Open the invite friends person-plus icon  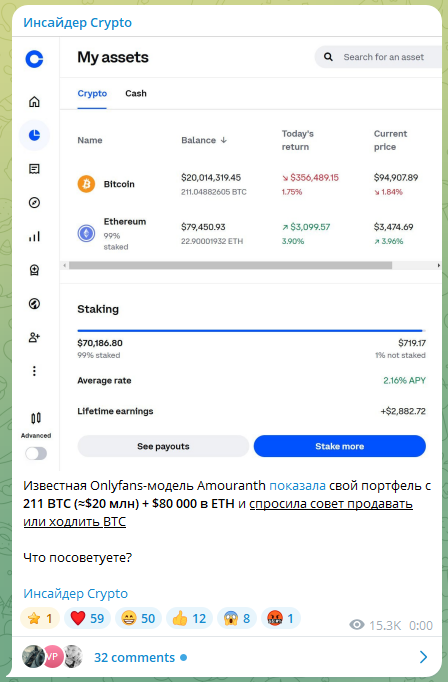(x=34, y=337)
